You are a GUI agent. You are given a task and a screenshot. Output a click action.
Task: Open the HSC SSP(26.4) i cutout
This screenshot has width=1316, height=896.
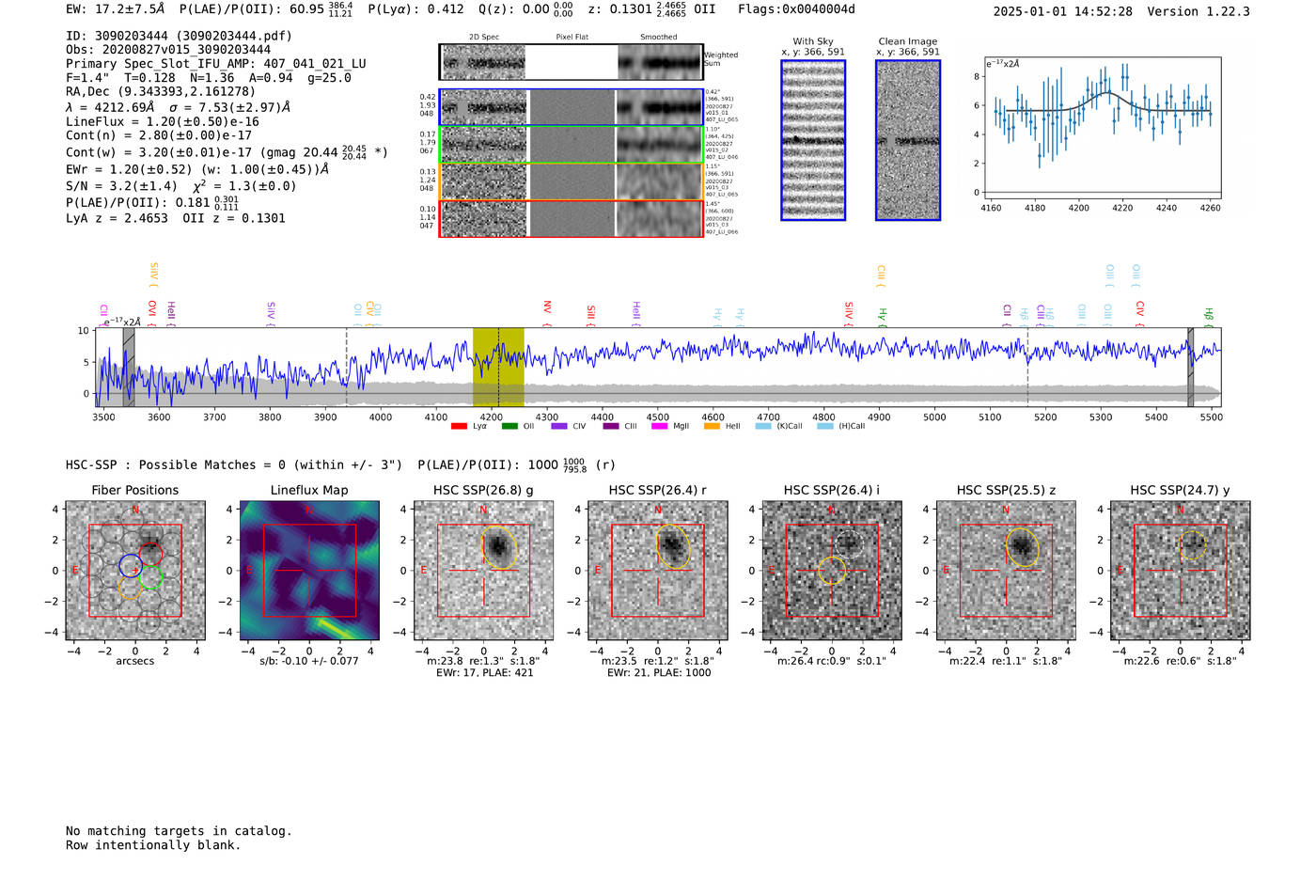click(832, 571)
